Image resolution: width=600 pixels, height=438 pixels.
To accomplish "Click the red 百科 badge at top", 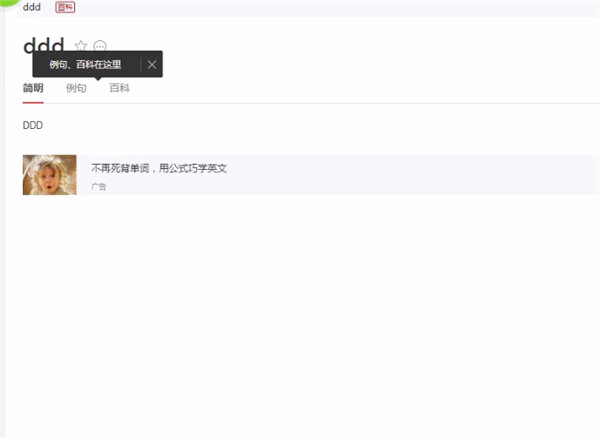I will click(65, 7).
